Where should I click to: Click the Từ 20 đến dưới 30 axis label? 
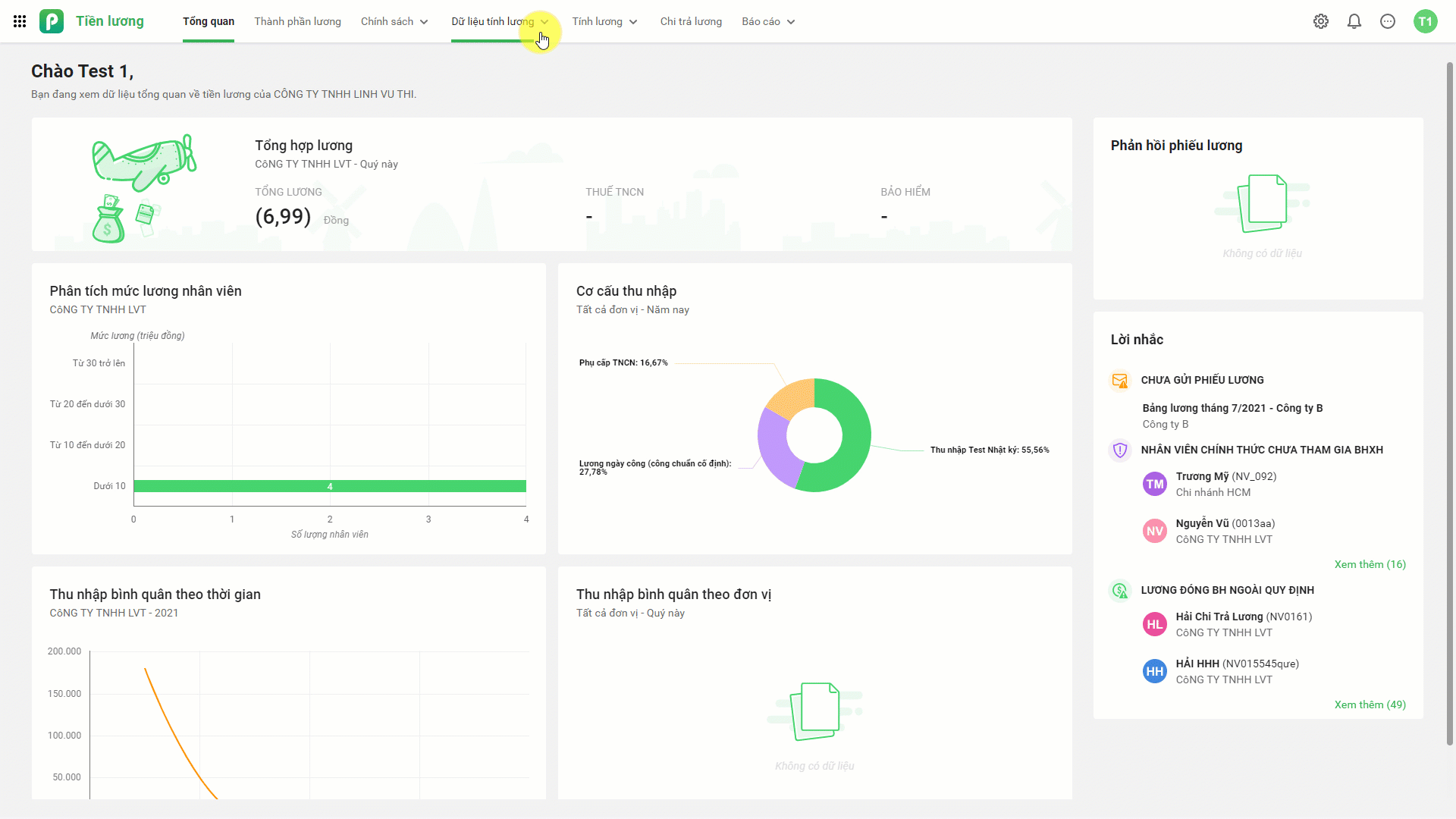pos(87,404)
